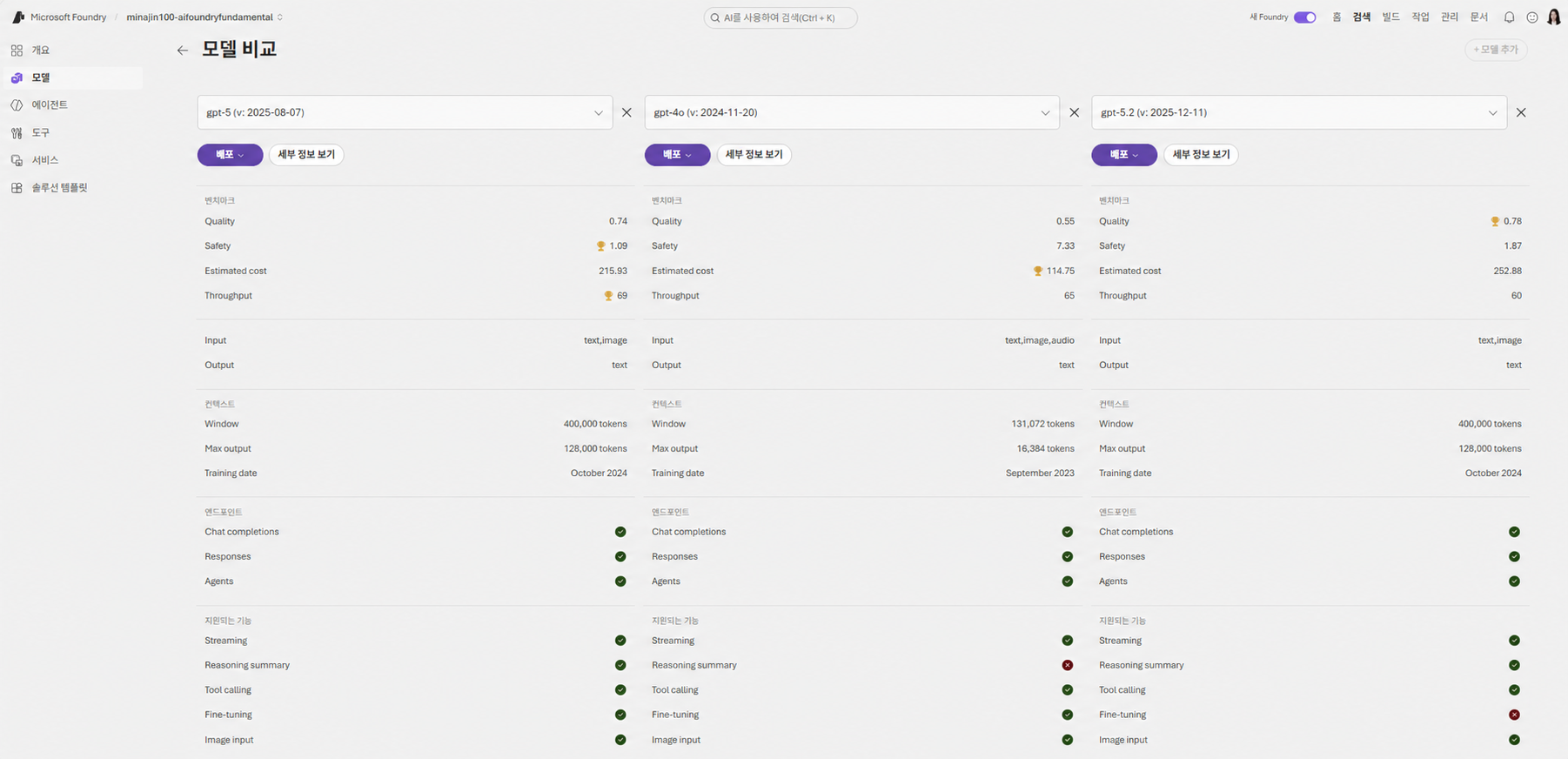
Task: Open the gpt-5 (v: 2025-08-07) model selector
Action: (x=405, y=112)
